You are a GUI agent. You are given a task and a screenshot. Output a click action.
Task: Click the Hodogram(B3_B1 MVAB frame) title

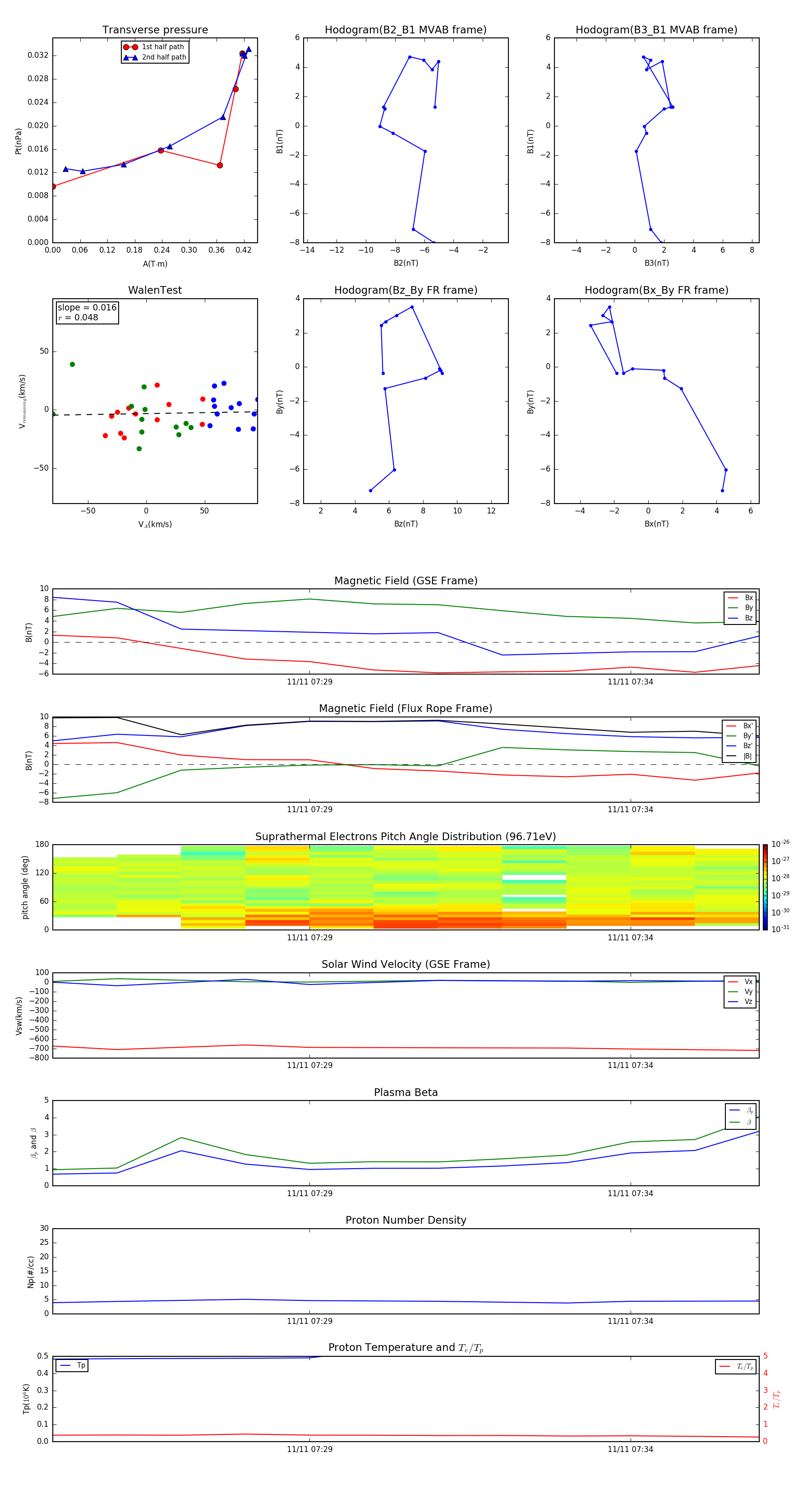pyautogui.click(x=656, y=30)
